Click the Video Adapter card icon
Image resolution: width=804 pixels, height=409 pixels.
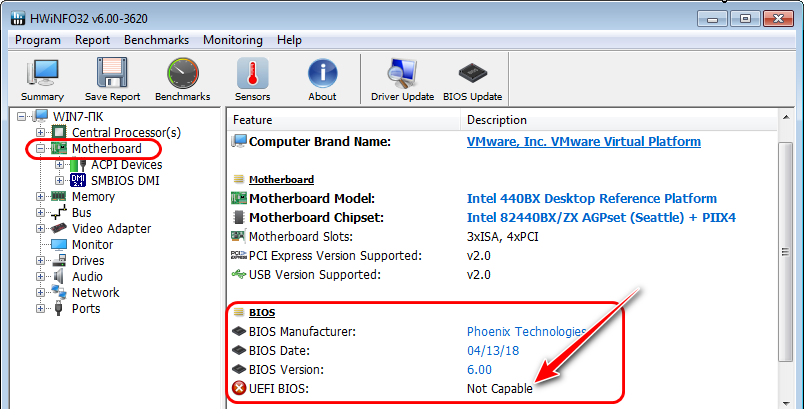pos(58,229)
